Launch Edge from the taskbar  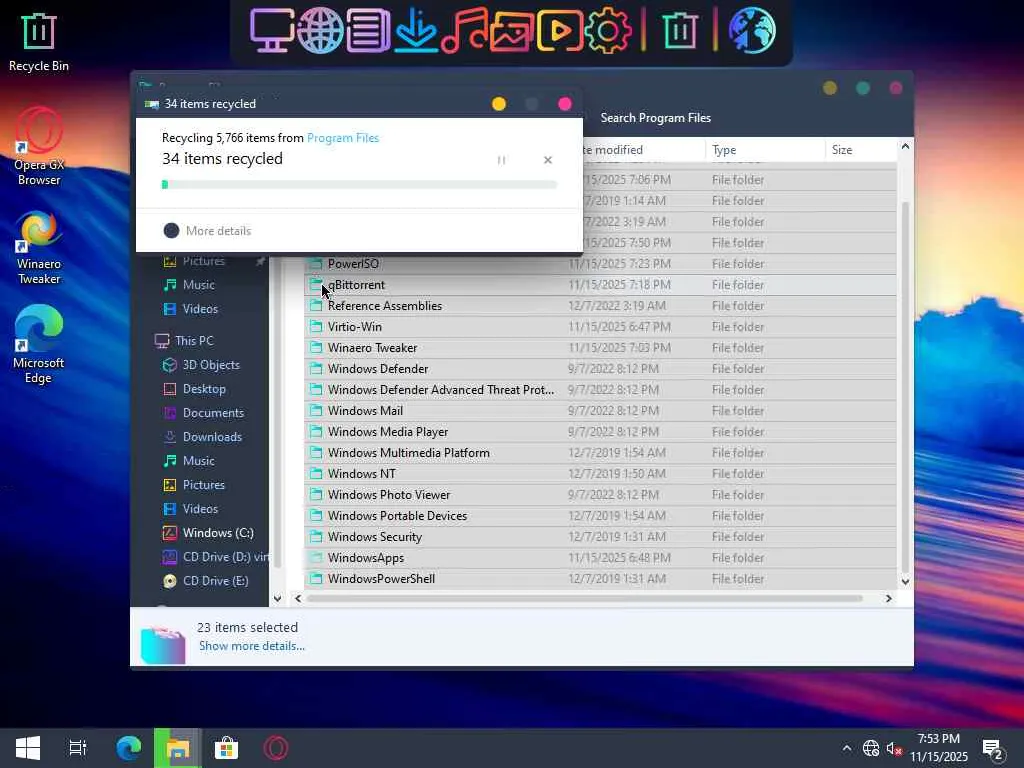[x=129, y=748]
